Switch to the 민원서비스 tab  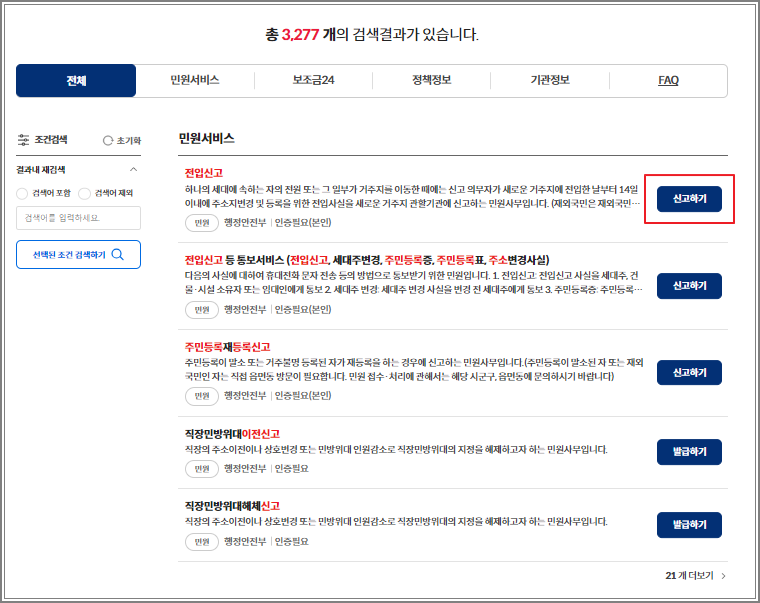tap(195, 80)
